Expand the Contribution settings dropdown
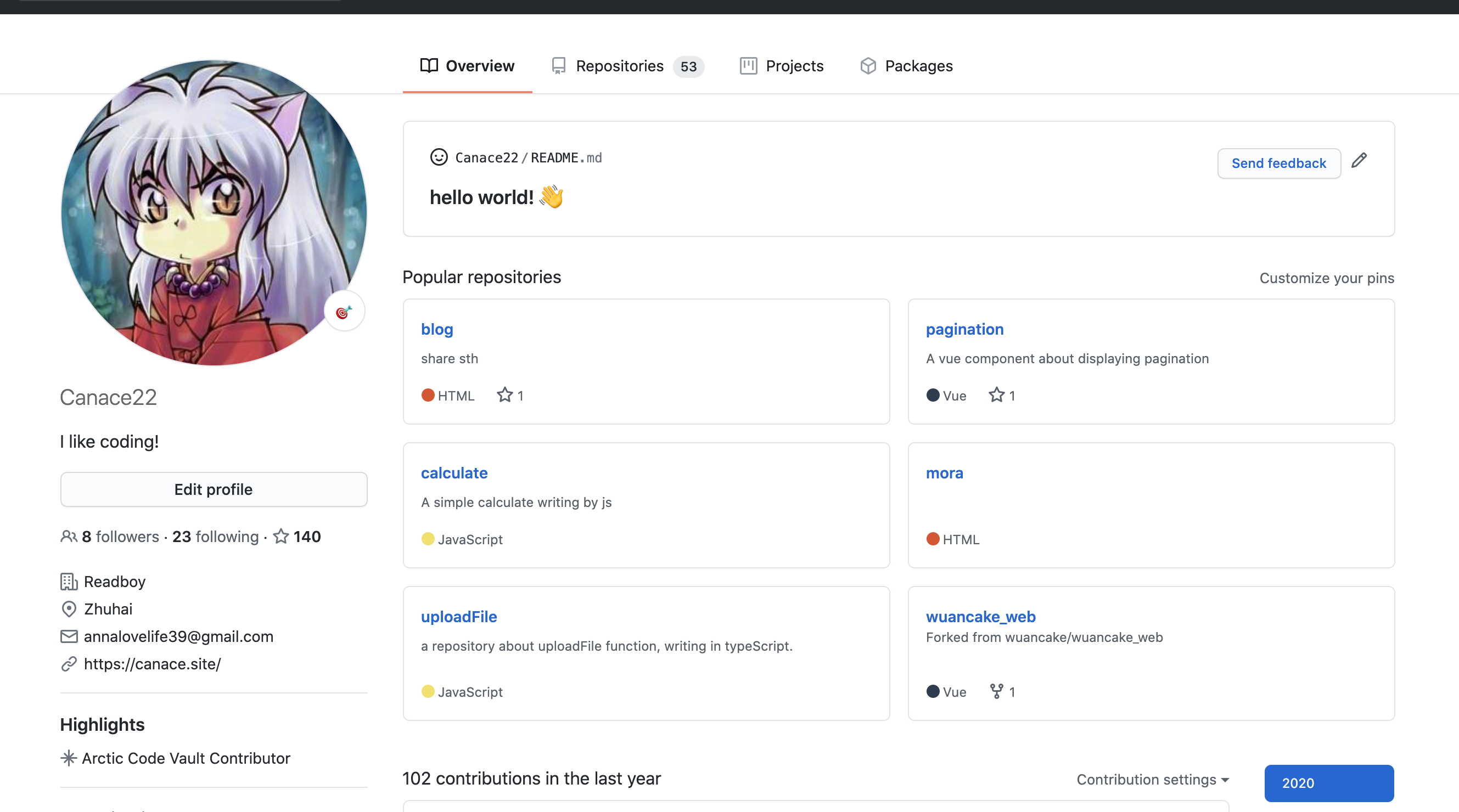The image size is (1459, 812). (1152, 779)
